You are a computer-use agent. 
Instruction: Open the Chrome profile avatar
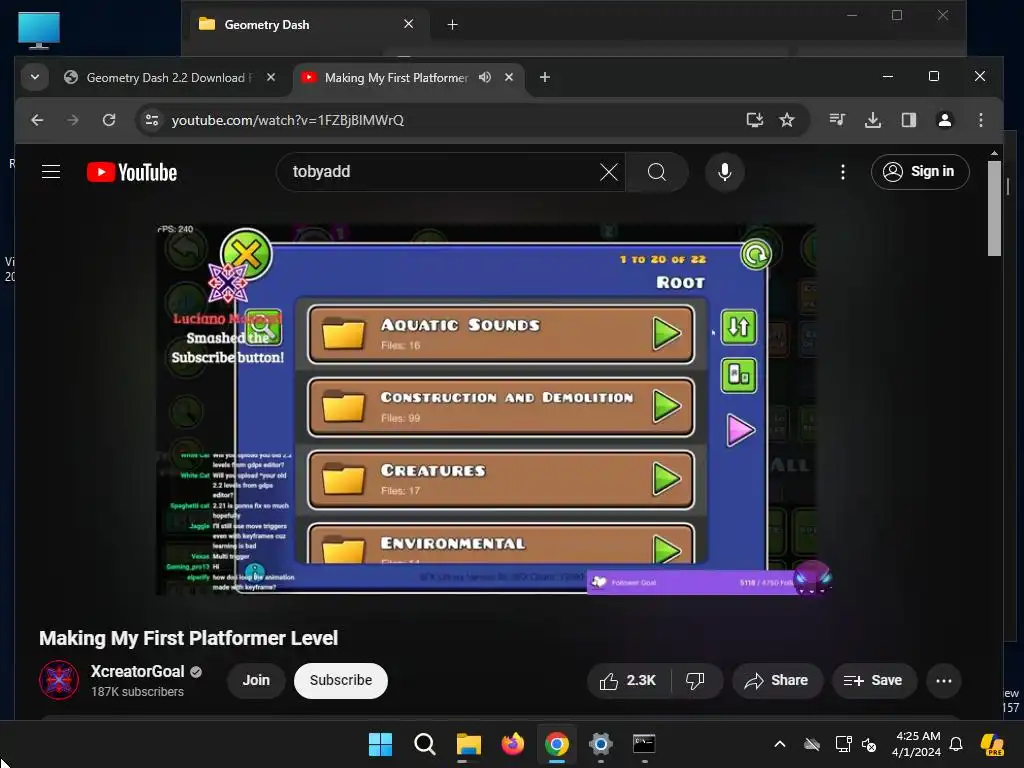[x=944, y=120]
